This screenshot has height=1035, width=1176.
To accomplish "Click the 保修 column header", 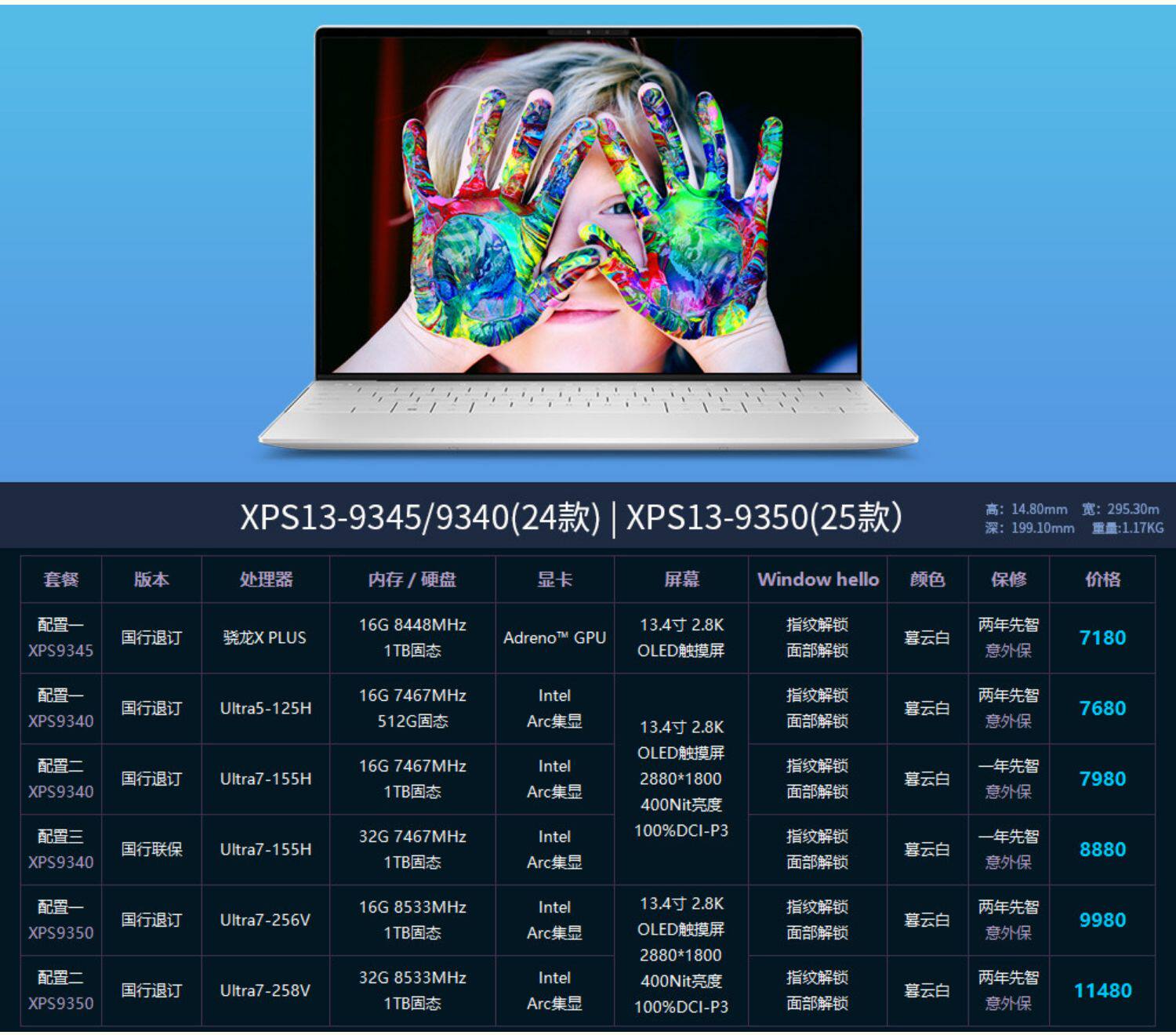I will tap(1009, 579).
